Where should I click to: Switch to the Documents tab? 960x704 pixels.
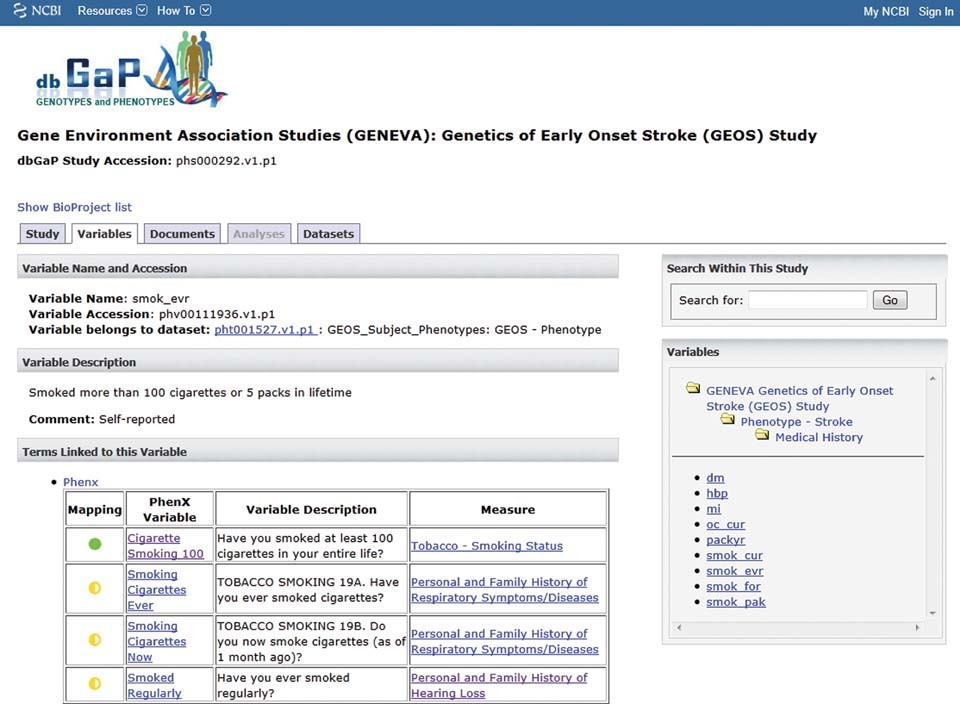click(x=182, y=234)
